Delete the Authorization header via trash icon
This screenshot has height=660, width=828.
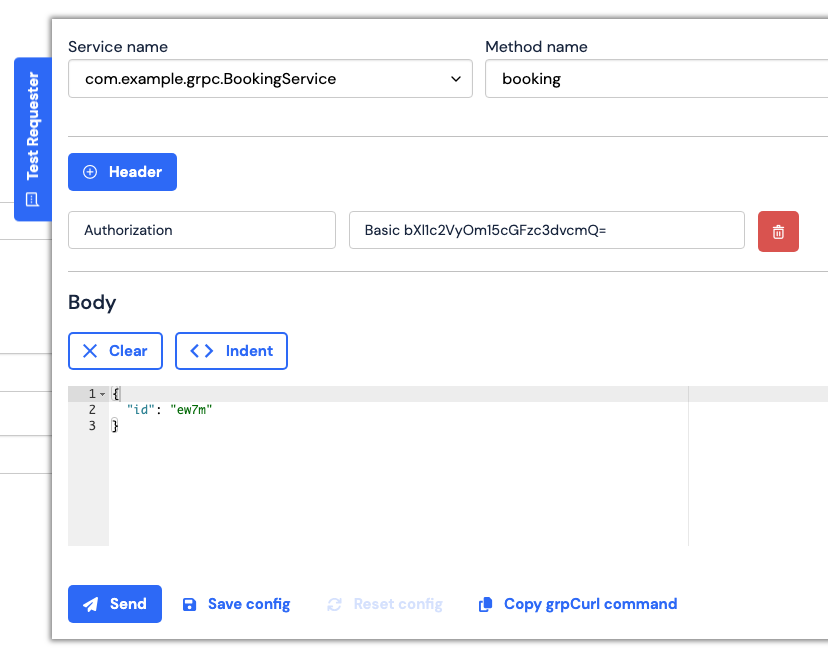(x=778, y=231)
